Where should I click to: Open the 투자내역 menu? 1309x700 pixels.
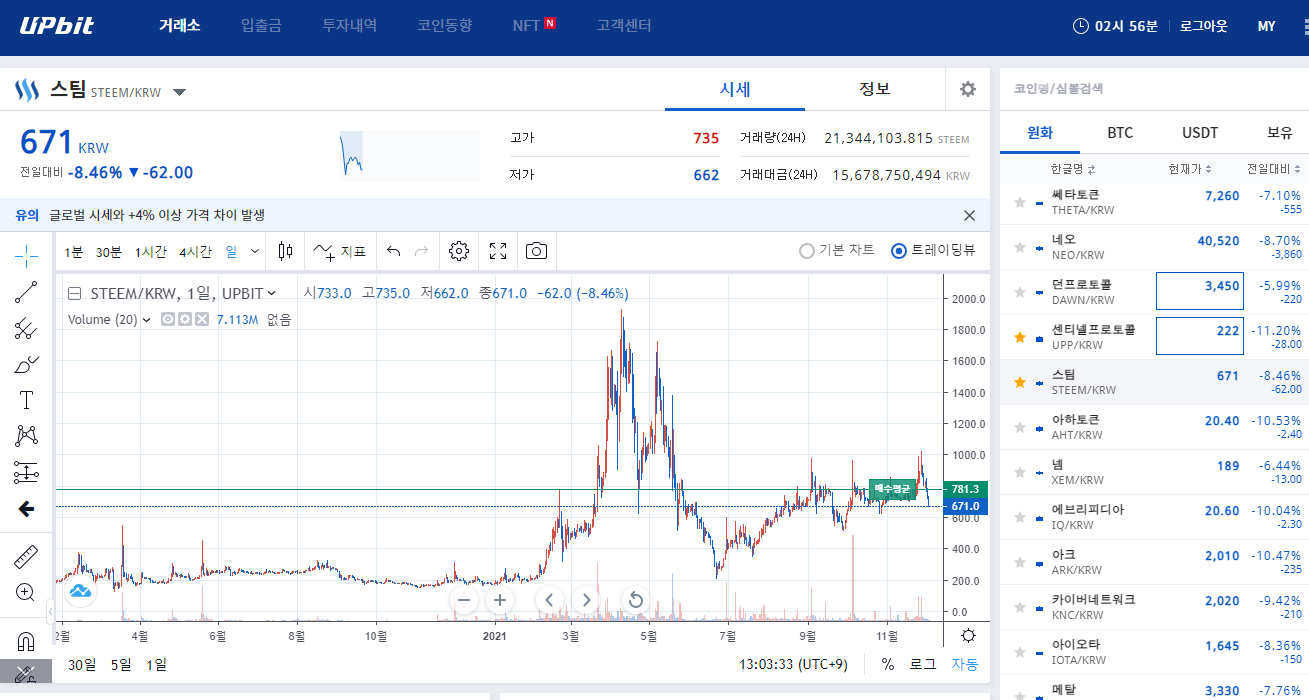(x=350, y=26)
